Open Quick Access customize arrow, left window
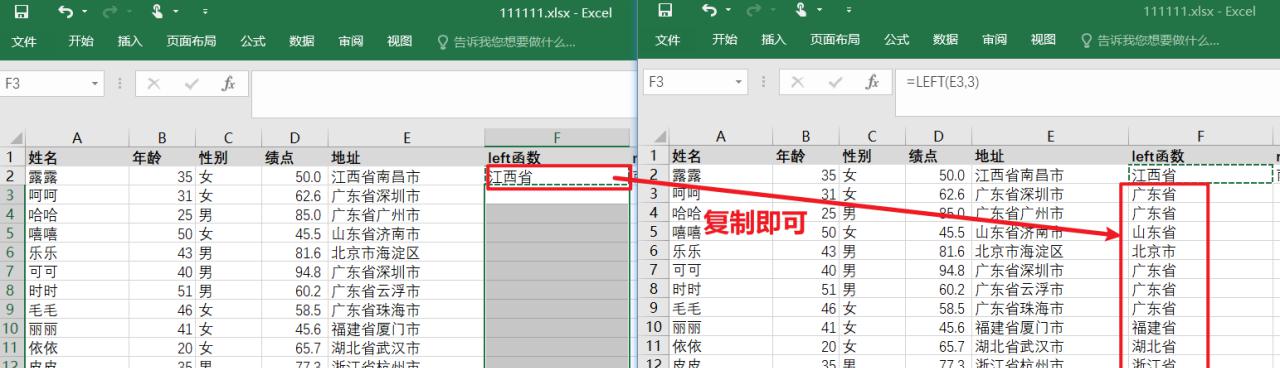 pyautogui.click(x=205, y=12)
